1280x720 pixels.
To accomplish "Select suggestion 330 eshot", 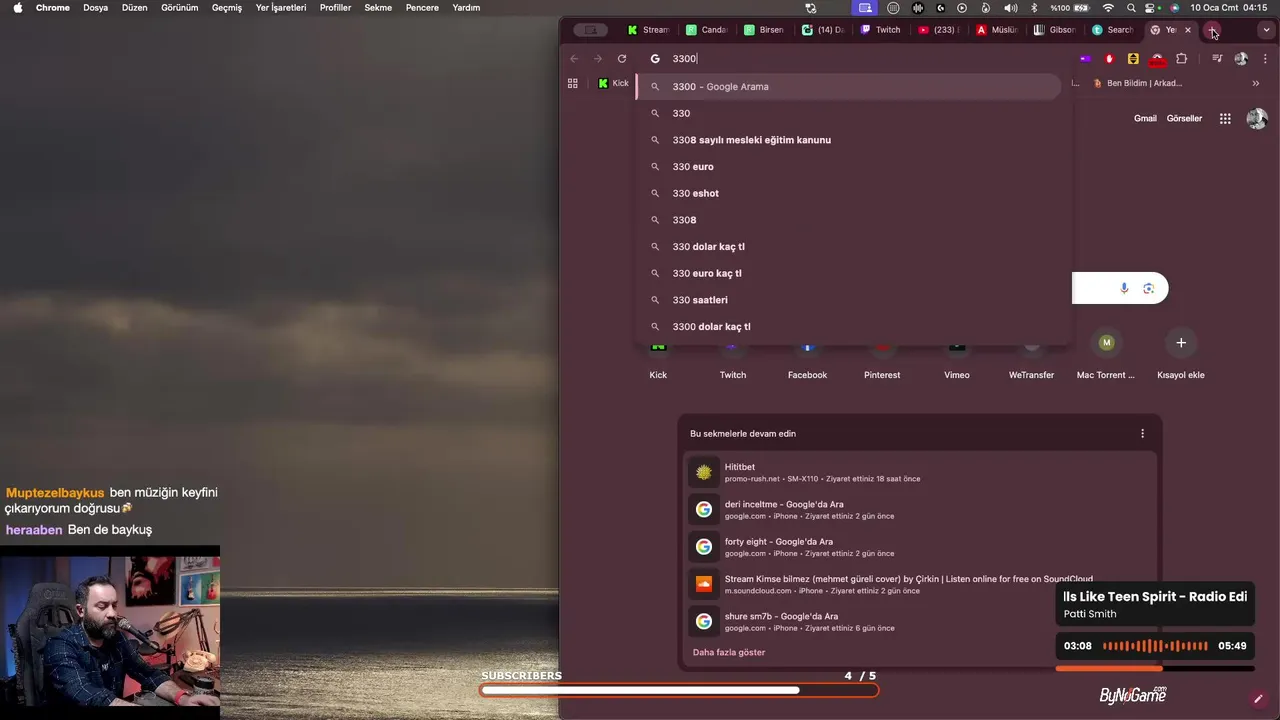I will click(849, 193).
